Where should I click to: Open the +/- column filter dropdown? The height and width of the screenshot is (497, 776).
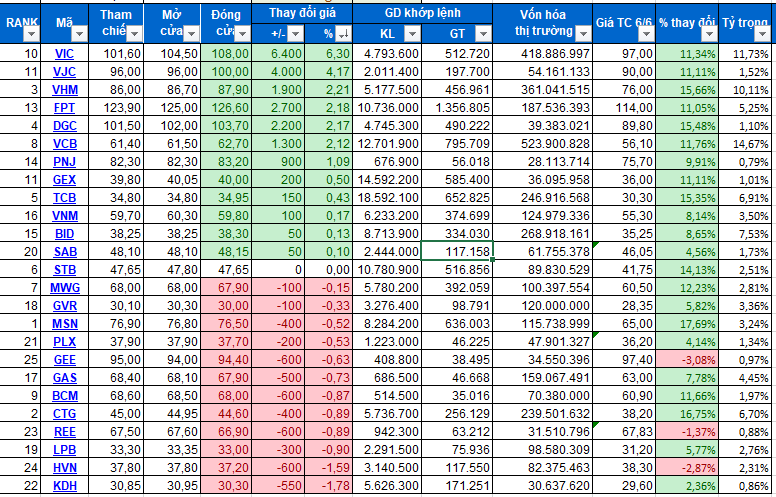click(295, 34)
